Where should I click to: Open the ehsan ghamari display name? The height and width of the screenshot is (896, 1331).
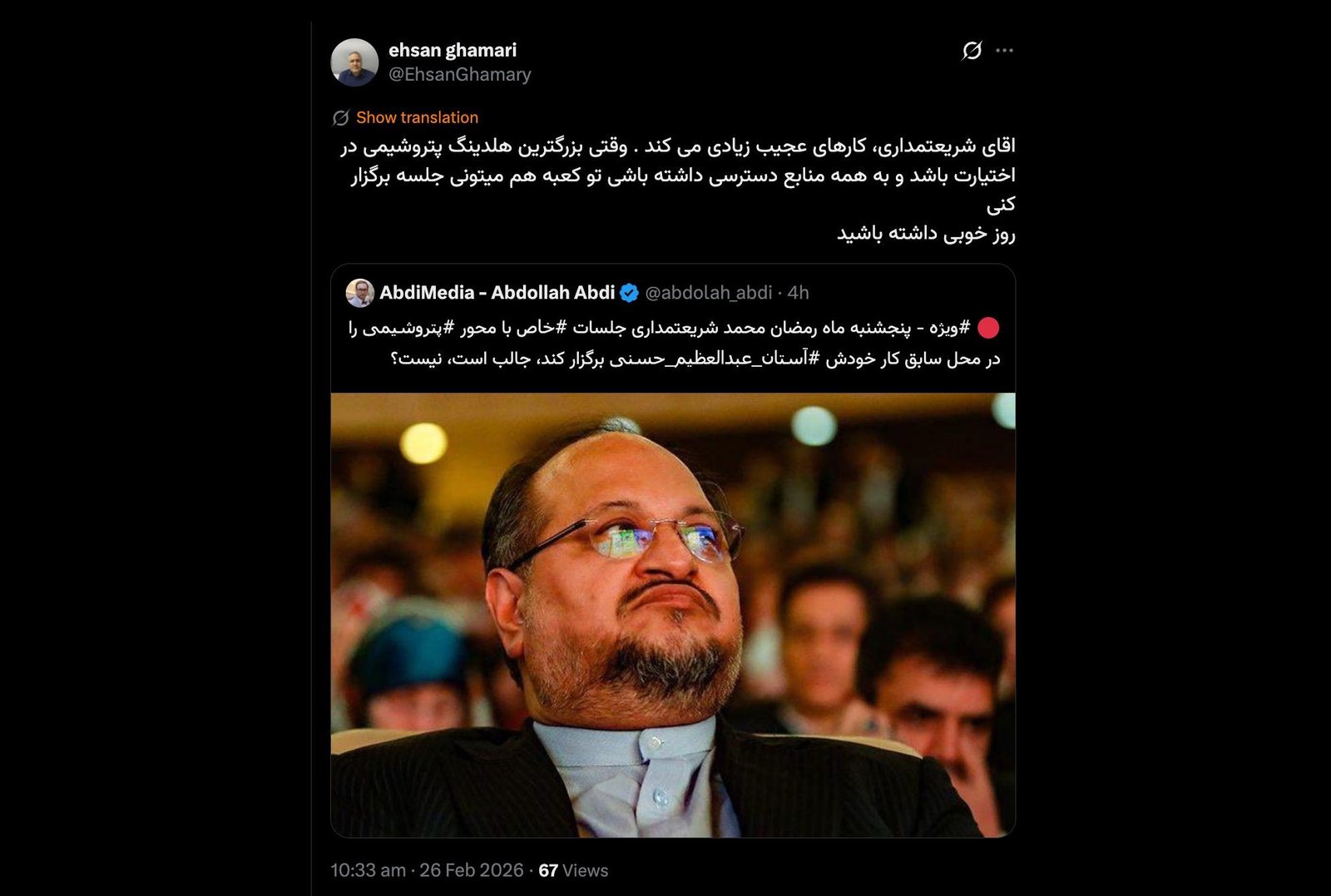tap(453, 50)
